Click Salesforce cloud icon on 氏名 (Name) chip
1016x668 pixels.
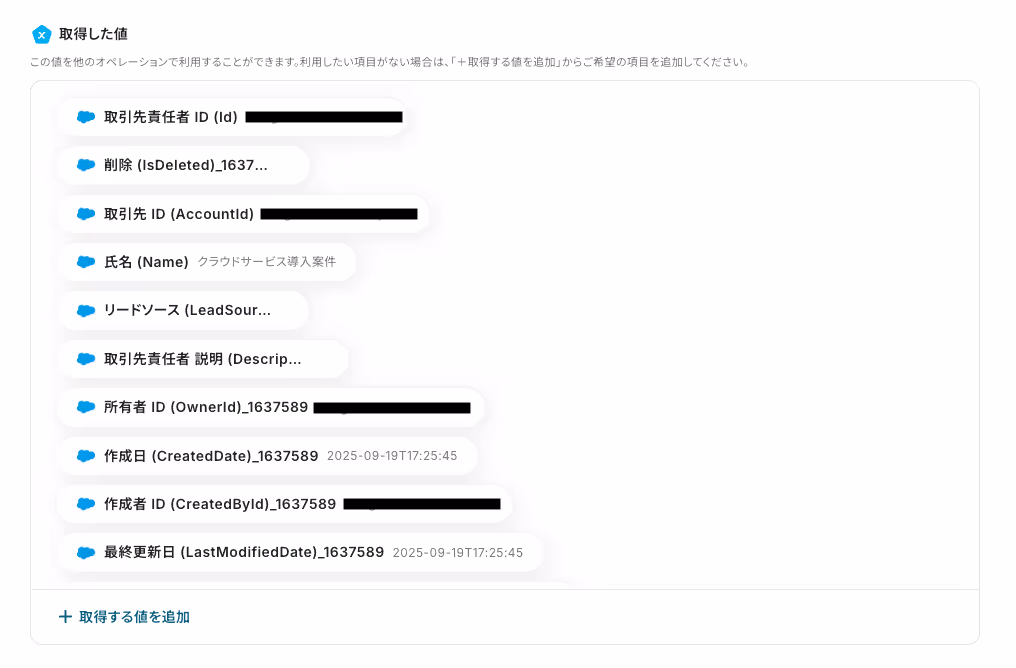pyautogui.click(x=86, y=262)
